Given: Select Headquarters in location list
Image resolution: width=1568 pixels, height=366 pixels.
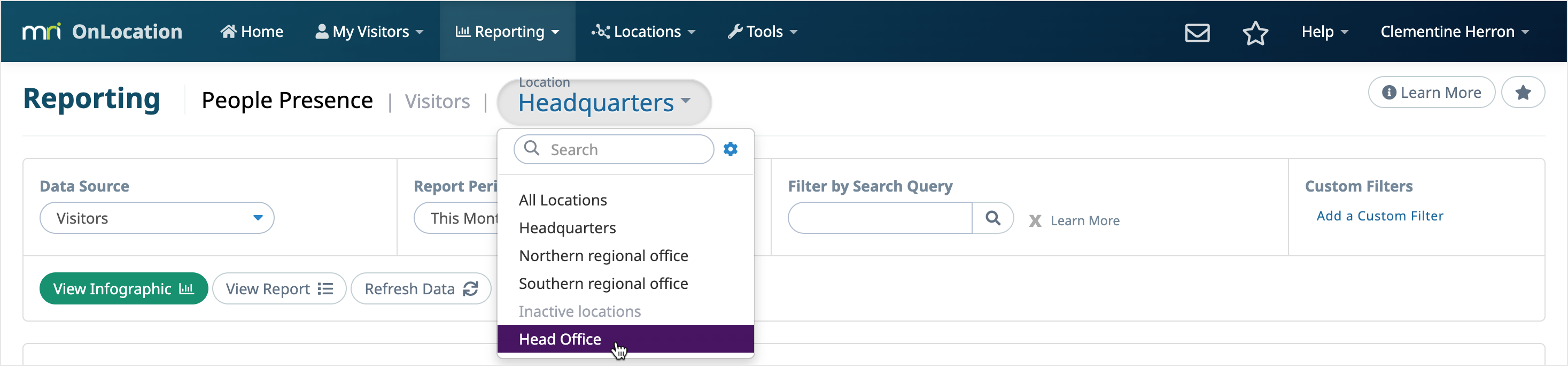Looking at the screenshot, I should point(625,228).
